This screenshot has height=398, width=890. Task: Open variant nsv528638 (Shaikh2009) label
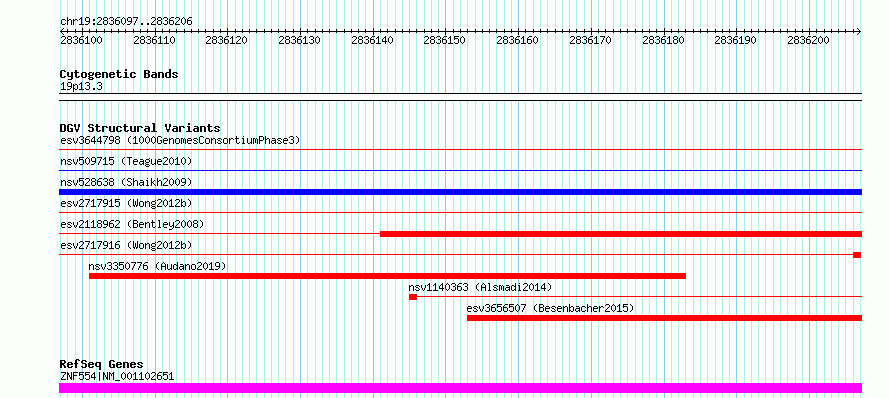click(126, 182)
